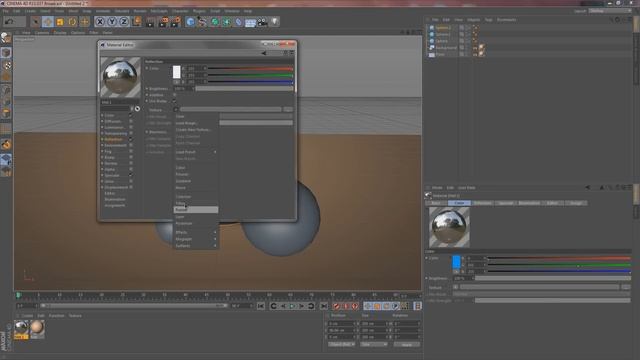Click the Make Editable icon in the left palette
The height and width of the screenshot is (360, 640).
[6, 38]
